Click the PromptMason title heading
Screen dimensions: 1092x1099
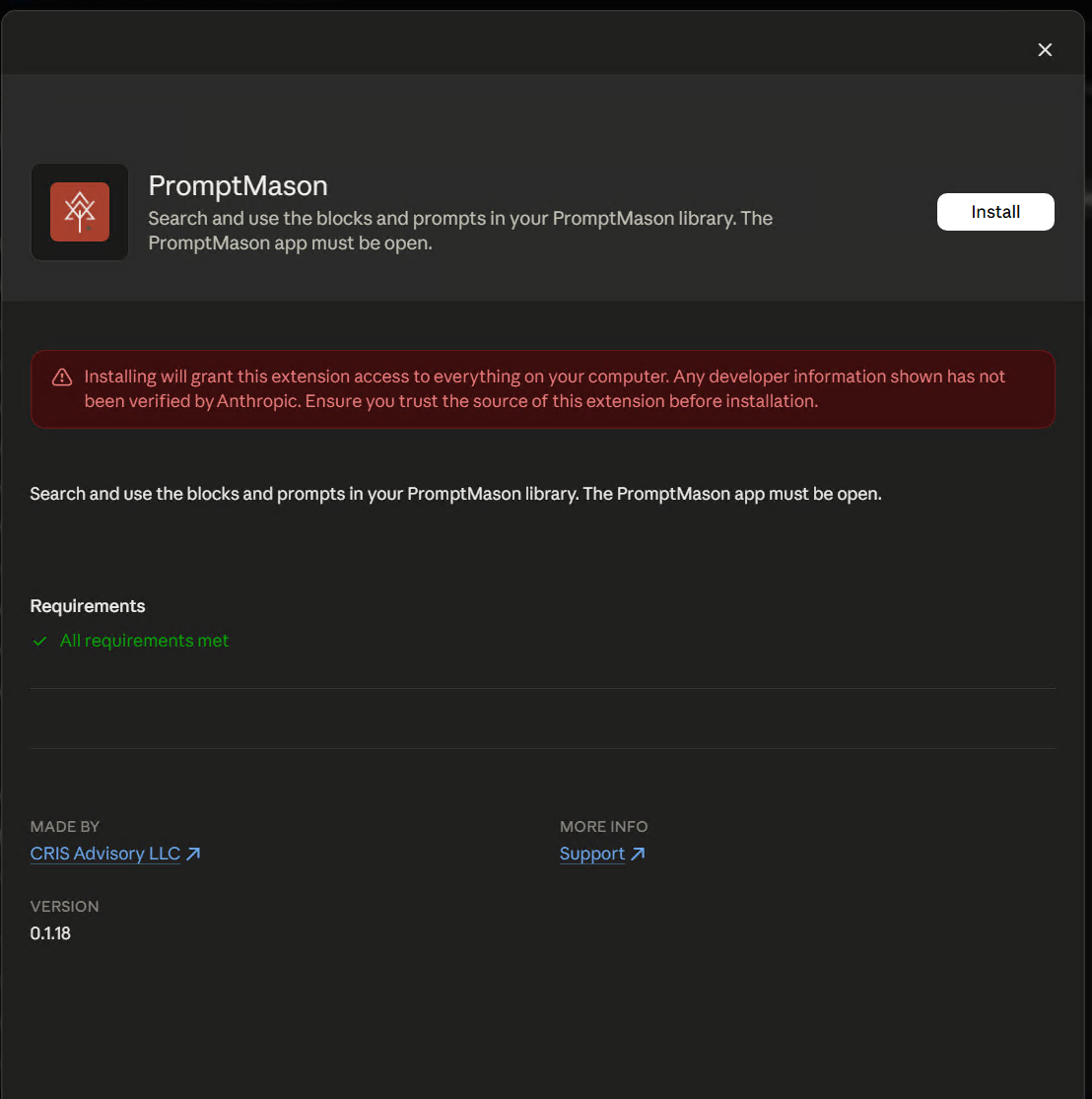238,186
